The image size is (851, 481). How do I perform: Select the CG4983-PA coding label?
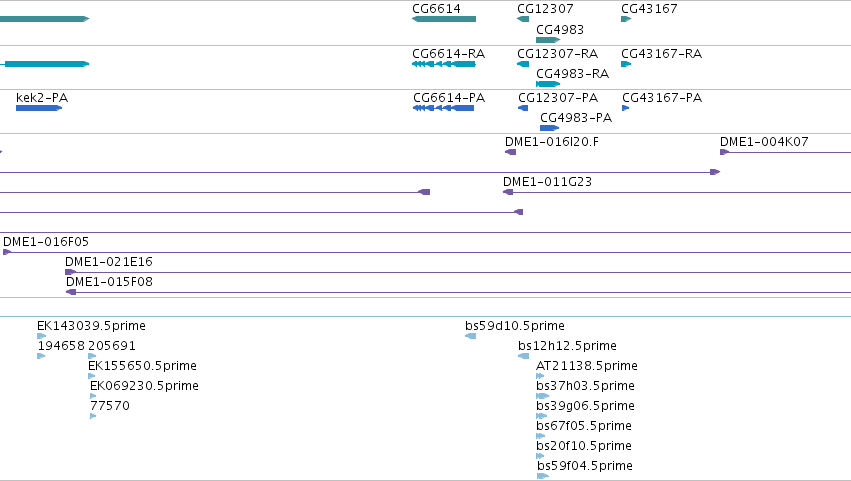click(x=576, y=118)
